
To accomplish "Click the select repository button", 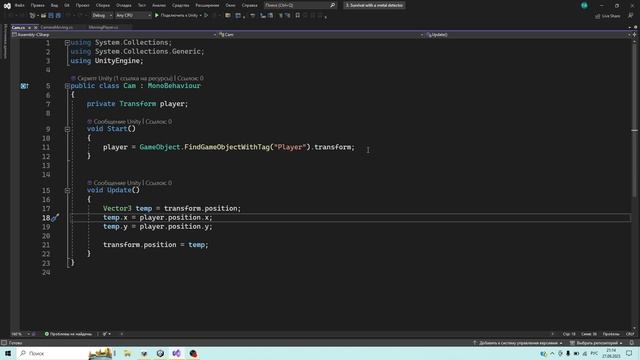I will point(596,343).
